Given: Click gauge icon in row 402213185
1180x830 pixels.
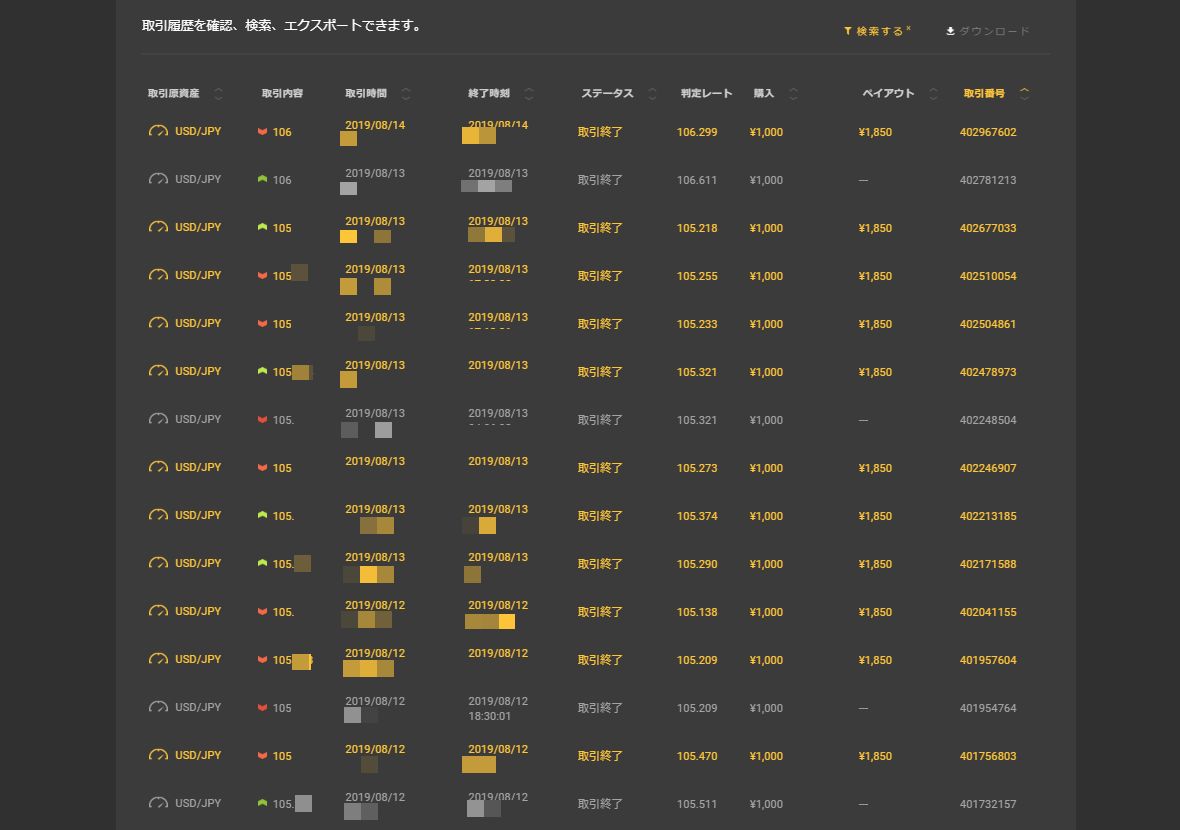Looking at the screenshot, I should pyautogui.click(x=158, y=515).
